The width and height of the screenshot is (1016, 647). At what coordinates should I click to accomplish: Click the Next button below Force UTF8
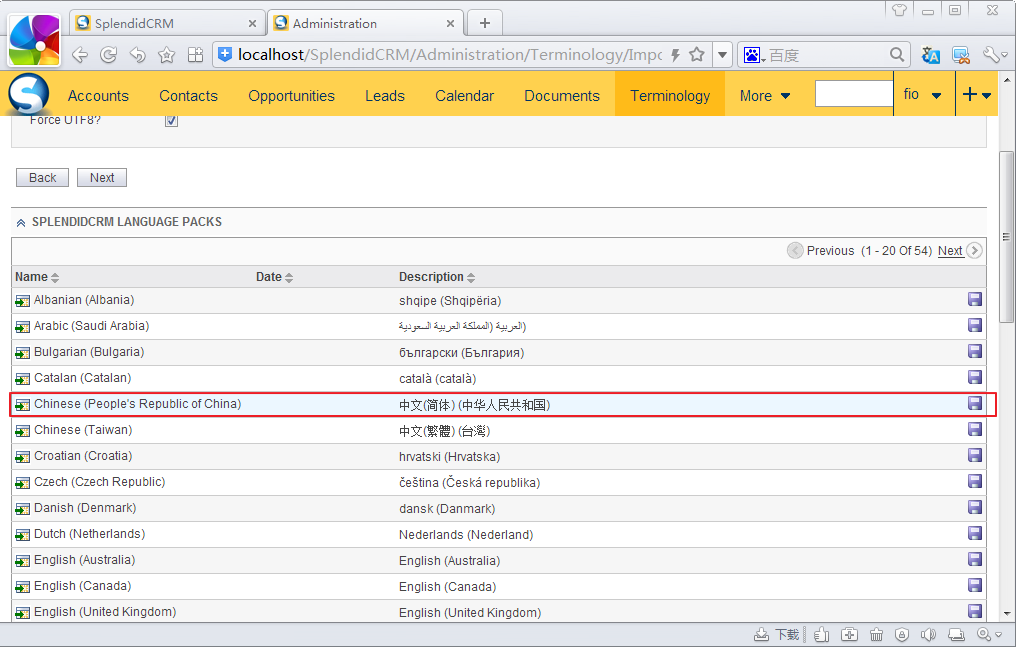coord(102,177)
